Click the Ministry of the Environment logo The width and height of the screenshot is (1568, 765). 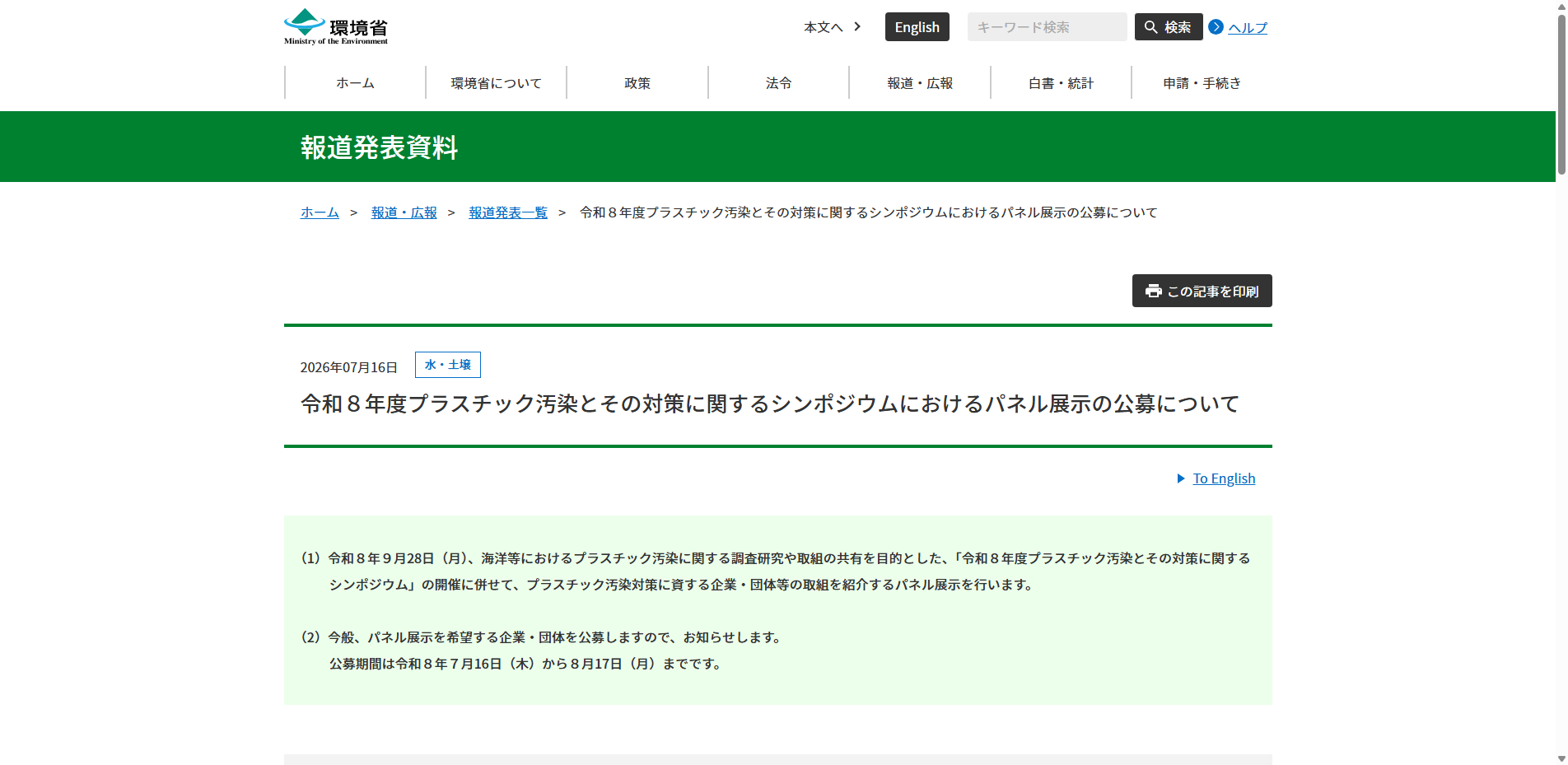click(x=336, y=27)
